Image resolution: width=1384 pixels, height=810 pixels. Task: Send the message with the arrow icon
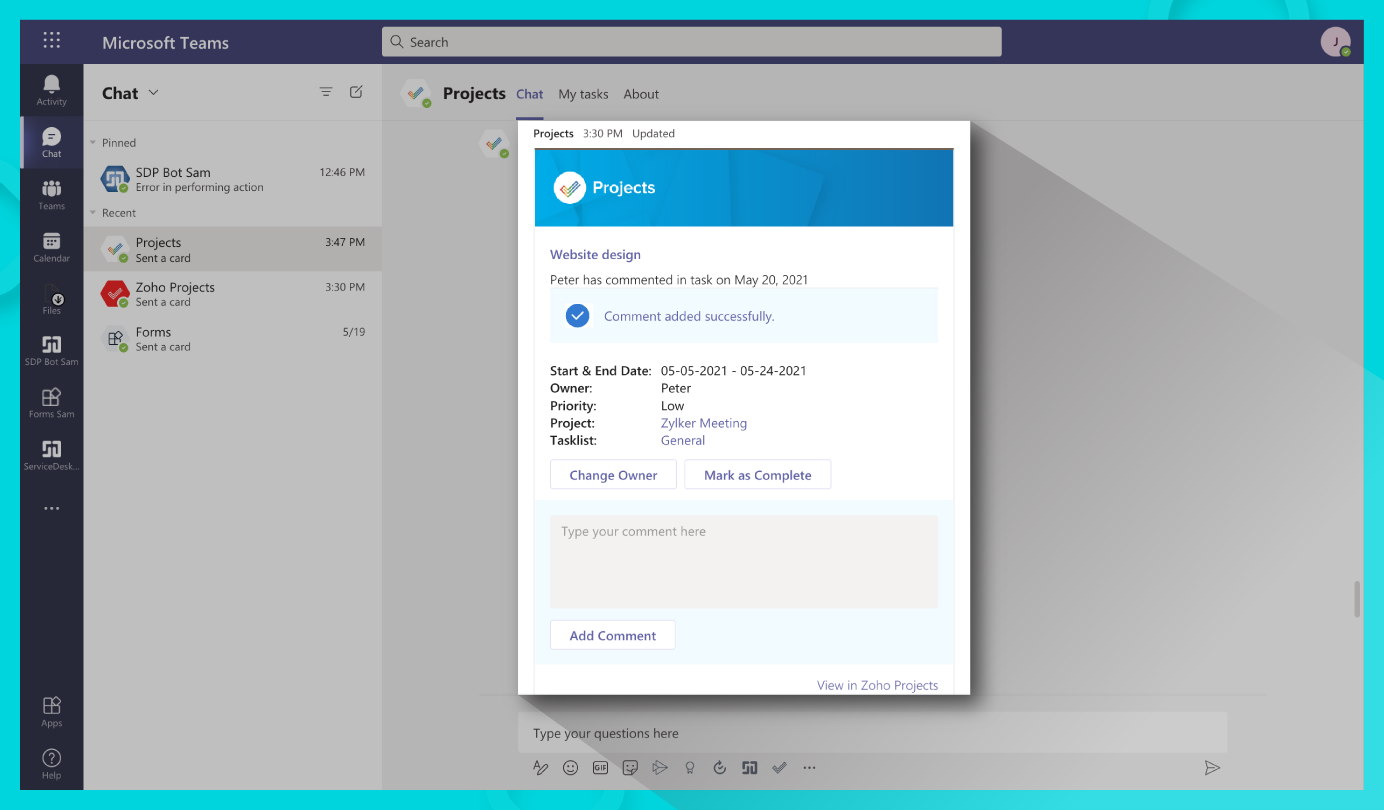[1212, 768]
